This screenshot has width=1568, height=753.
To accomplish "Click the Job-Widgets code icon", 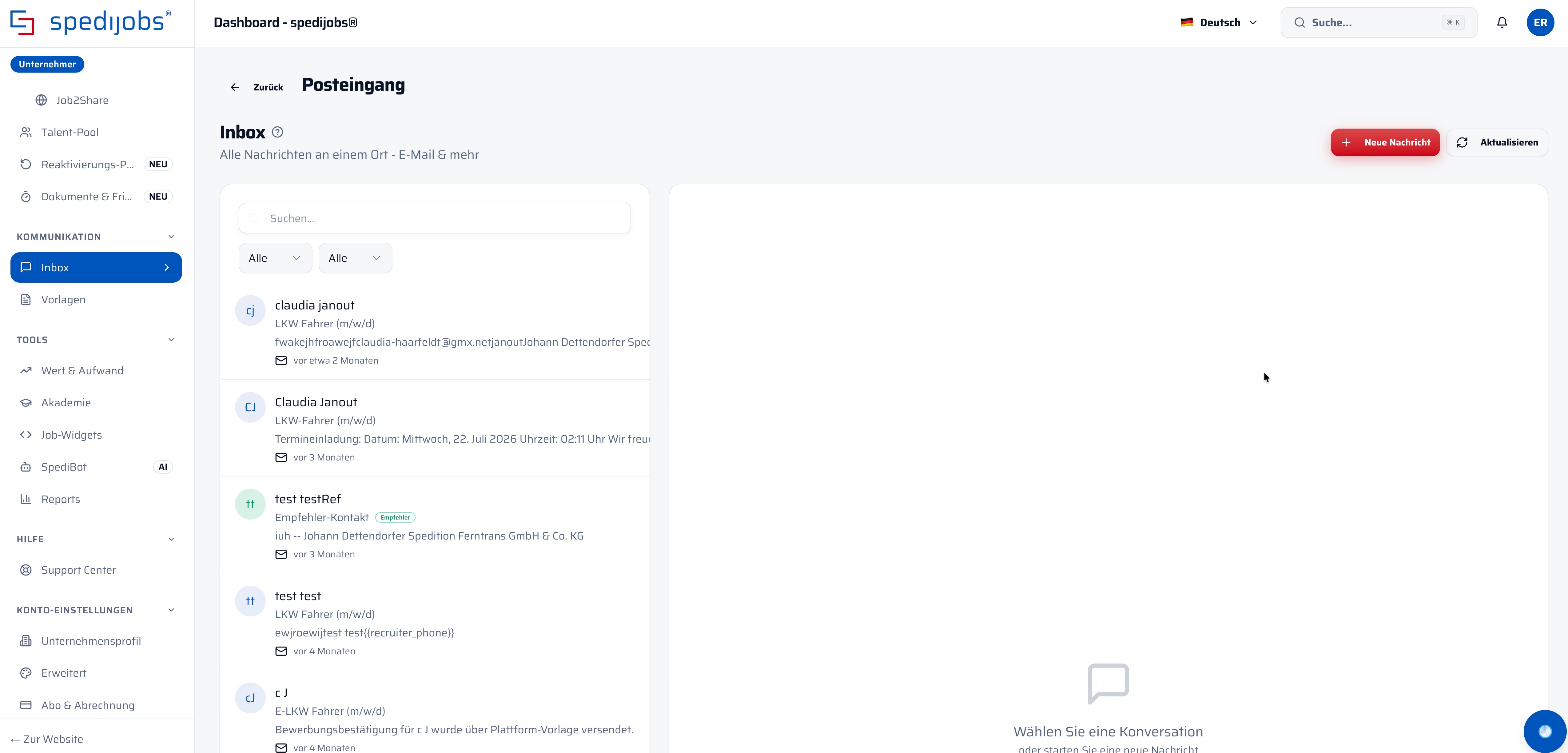I will (26, 435).
